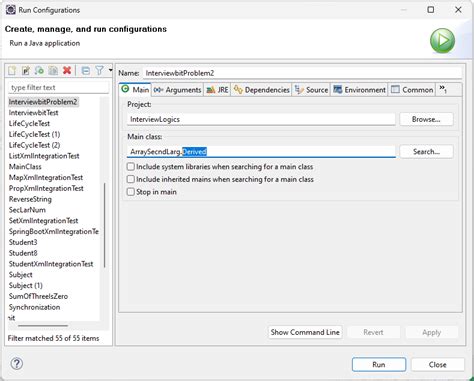Focus the Name input field
The width and height of the screenshot is (474, 381).
[302, 73]
